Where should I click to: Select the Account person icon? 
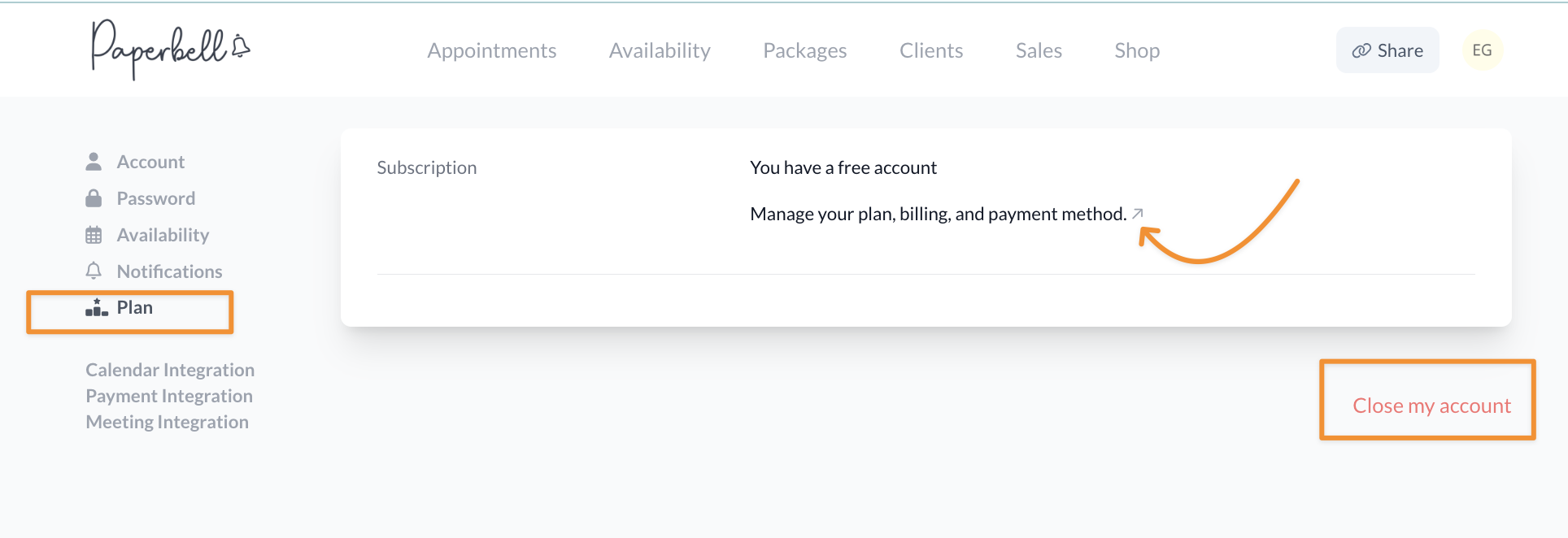(x=94, y=161)
